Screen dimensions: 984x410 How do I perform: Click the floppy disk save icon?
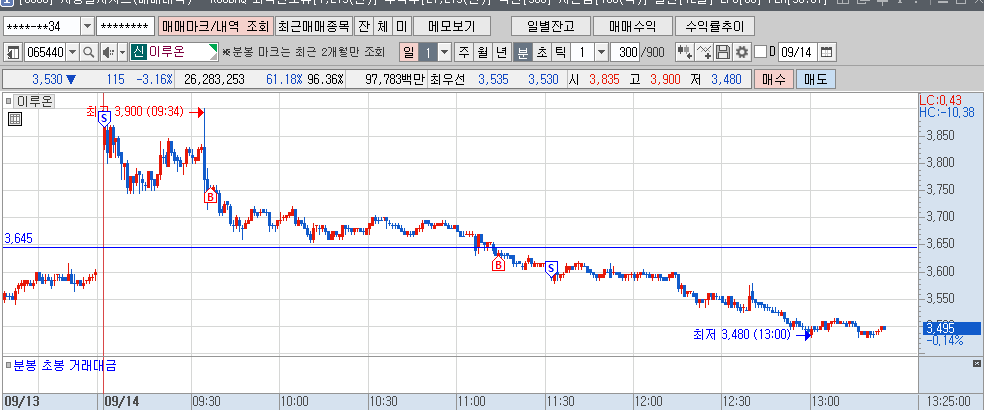coord(723,52)
